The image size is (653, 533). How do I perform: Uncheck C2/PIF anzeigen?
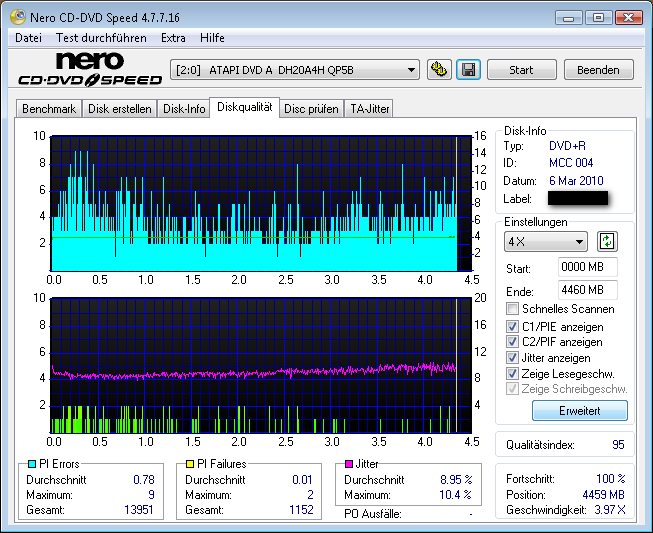pyautogui.click(x=512, y=342)
